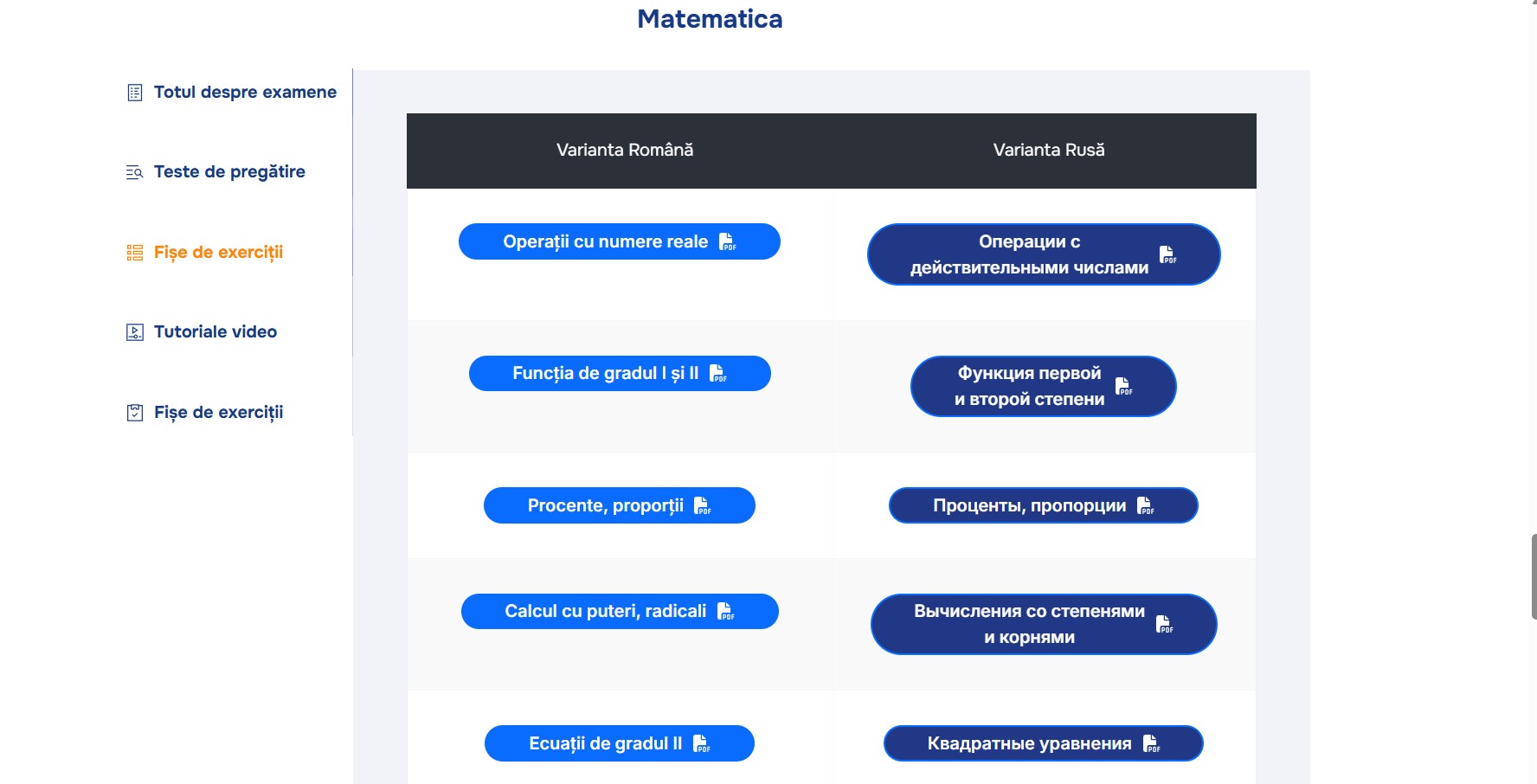Open the 'Teste de pregătire' sidebar section

click(228, 172)
